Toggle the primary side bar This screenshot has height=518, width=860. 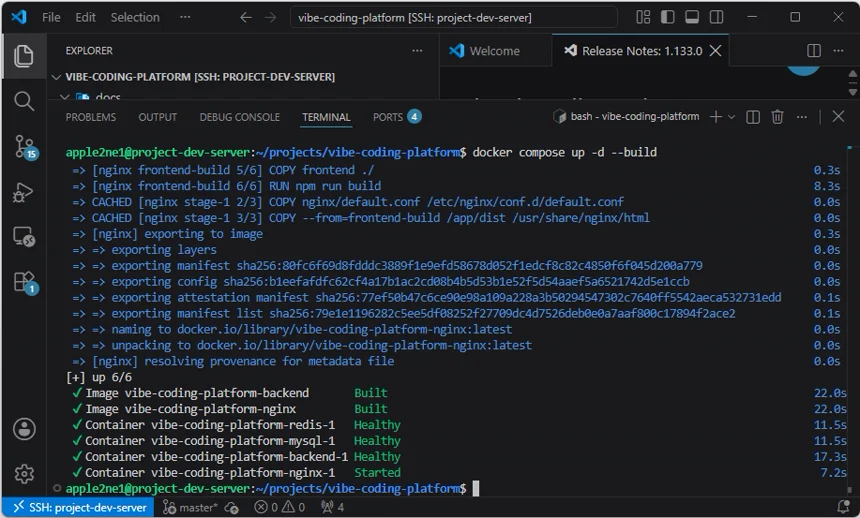[667, 17]
